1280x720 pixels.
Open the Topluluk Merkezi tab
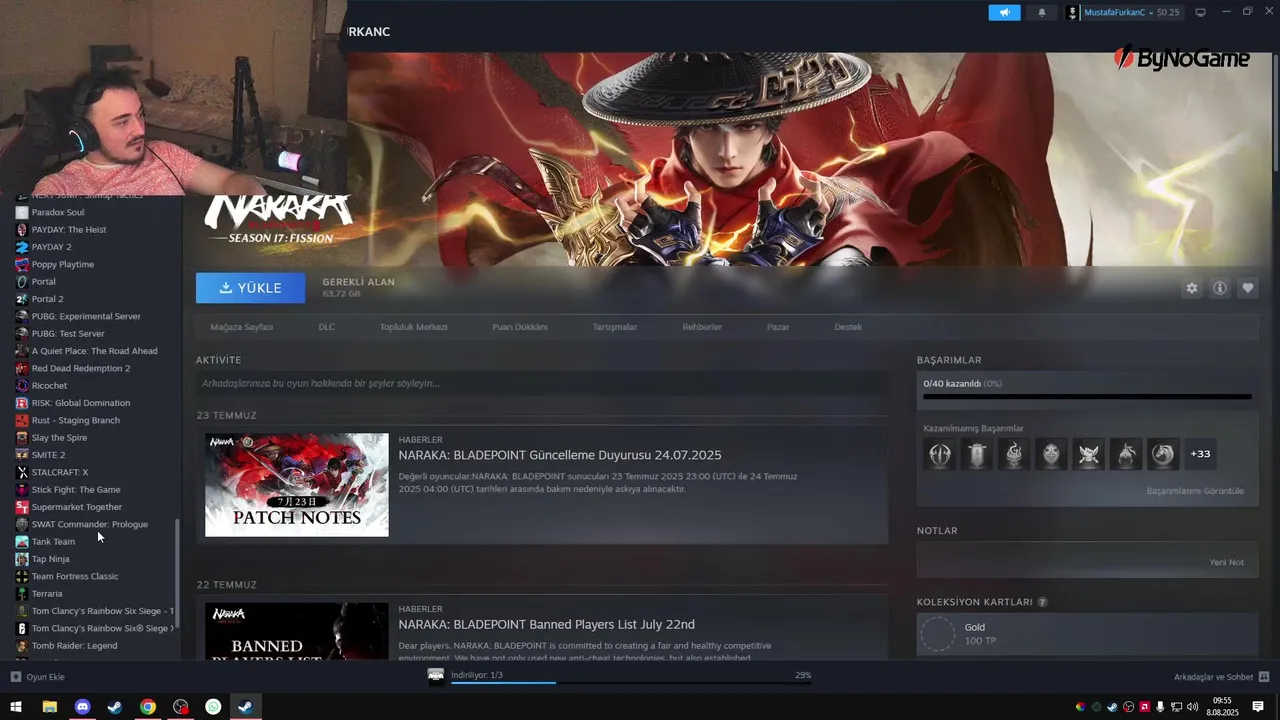tap(413, 327)
